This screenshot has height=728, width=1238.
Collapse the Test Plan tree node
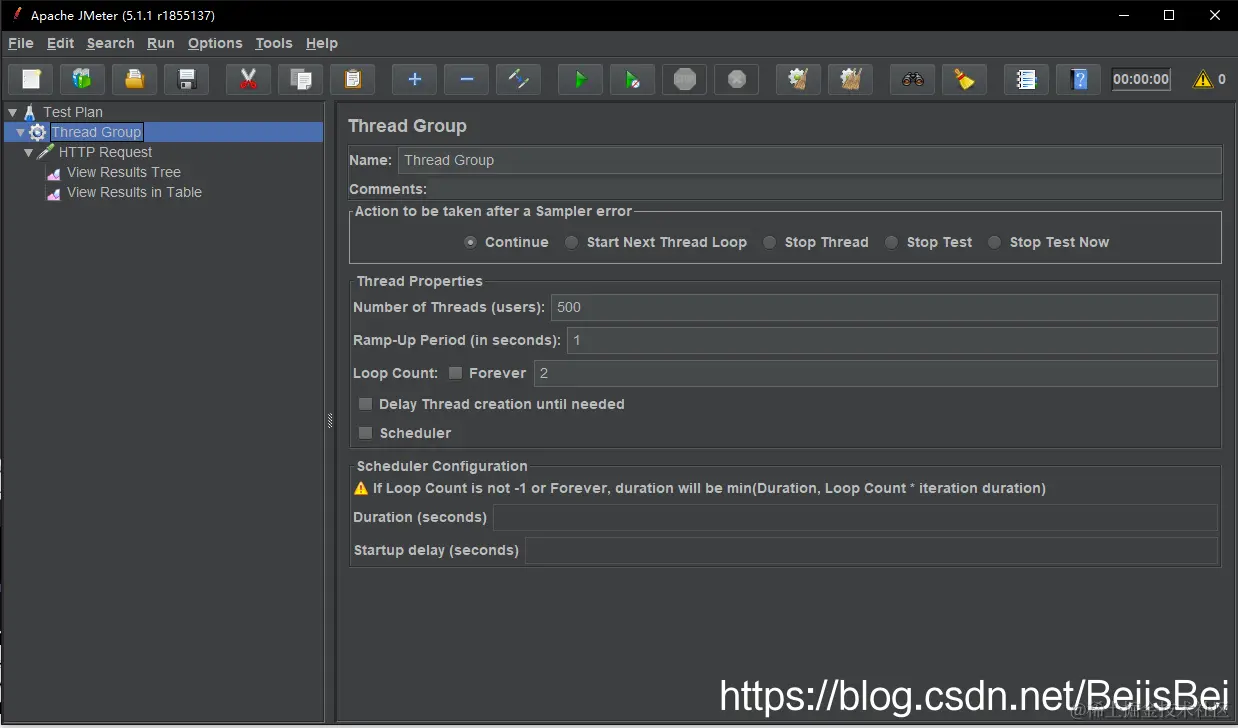tap(12, 112)
